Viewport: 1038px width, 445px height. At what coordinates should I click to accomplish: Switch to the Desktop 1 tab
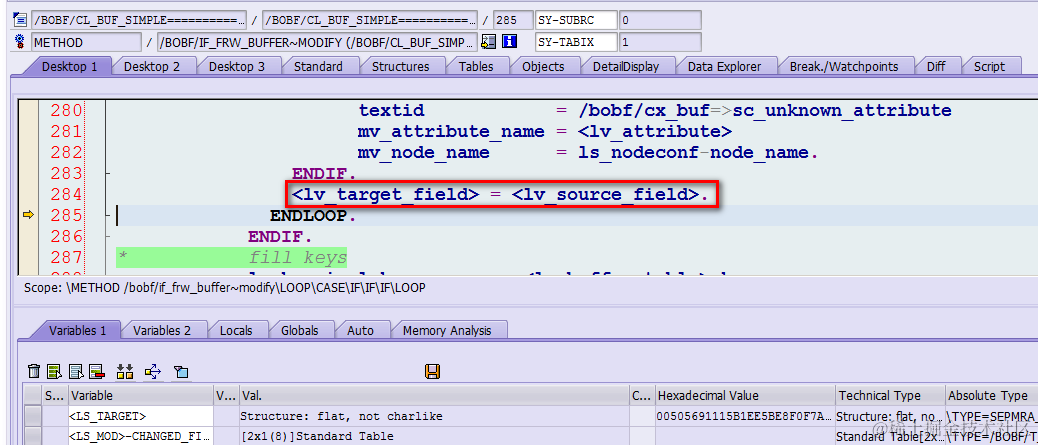[x=70, y=66]
